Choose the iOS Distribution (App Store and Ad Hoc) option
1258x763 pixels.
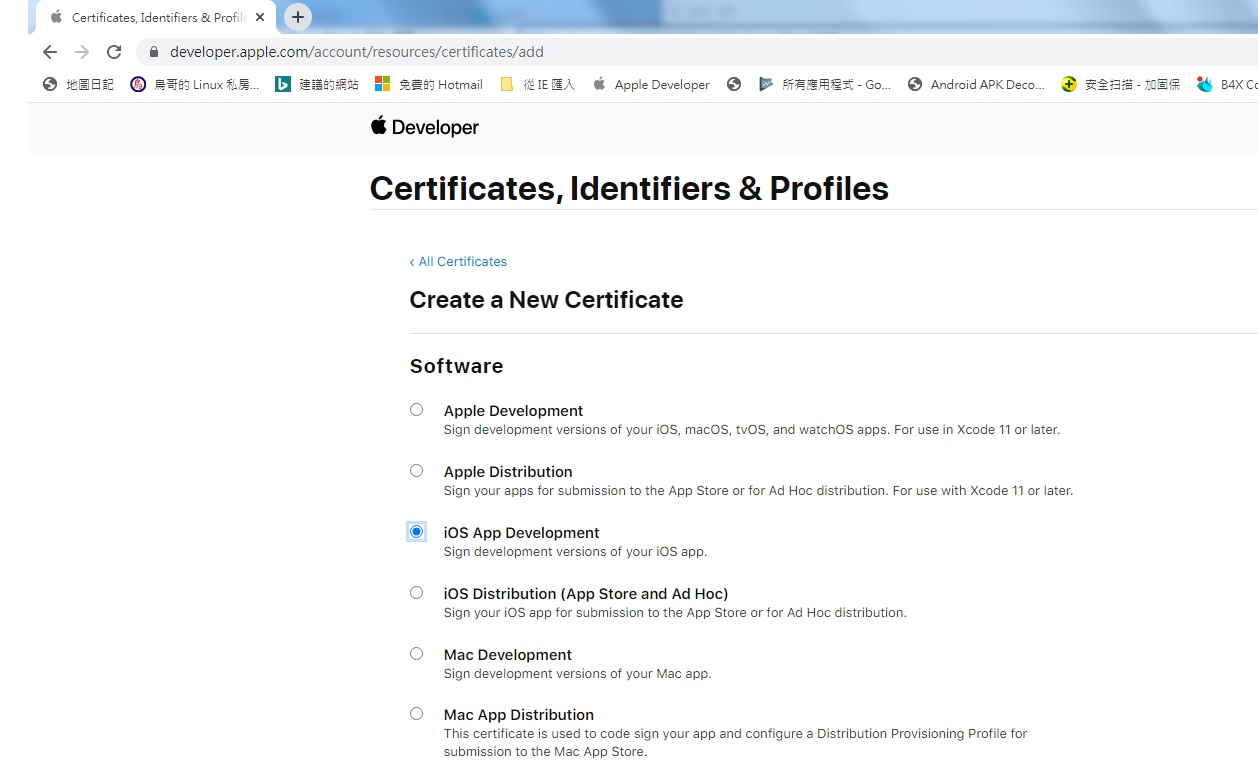coord(417,593)
